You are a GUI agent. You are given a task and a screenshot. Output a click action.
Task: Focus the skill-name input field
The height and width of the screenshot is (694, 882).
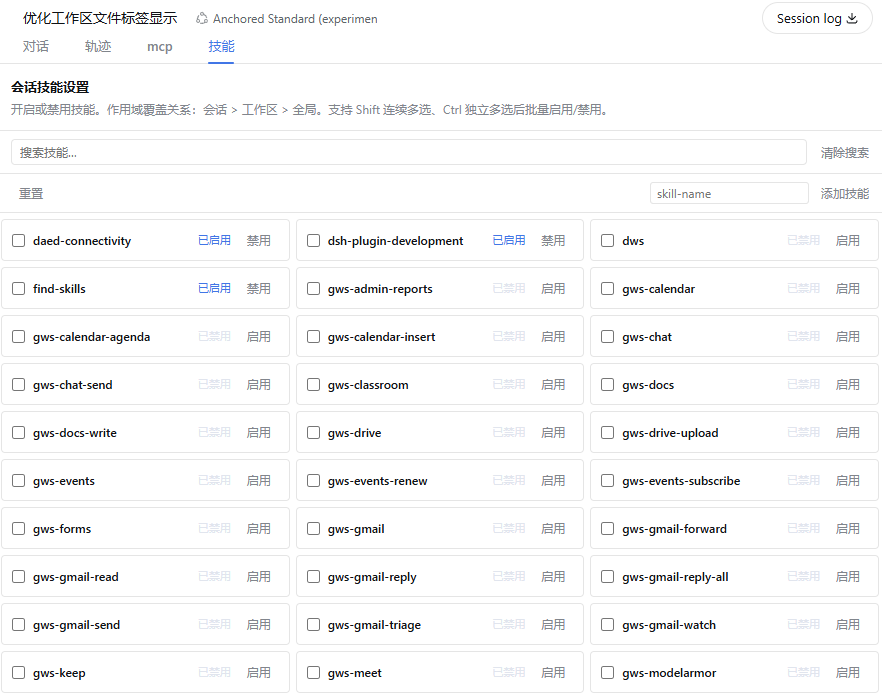point(729,193)
